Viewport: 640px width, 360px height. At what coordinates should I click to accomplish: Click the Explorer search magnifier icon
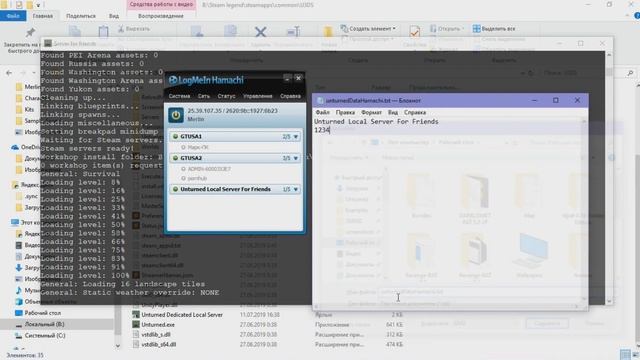[630, 73]
